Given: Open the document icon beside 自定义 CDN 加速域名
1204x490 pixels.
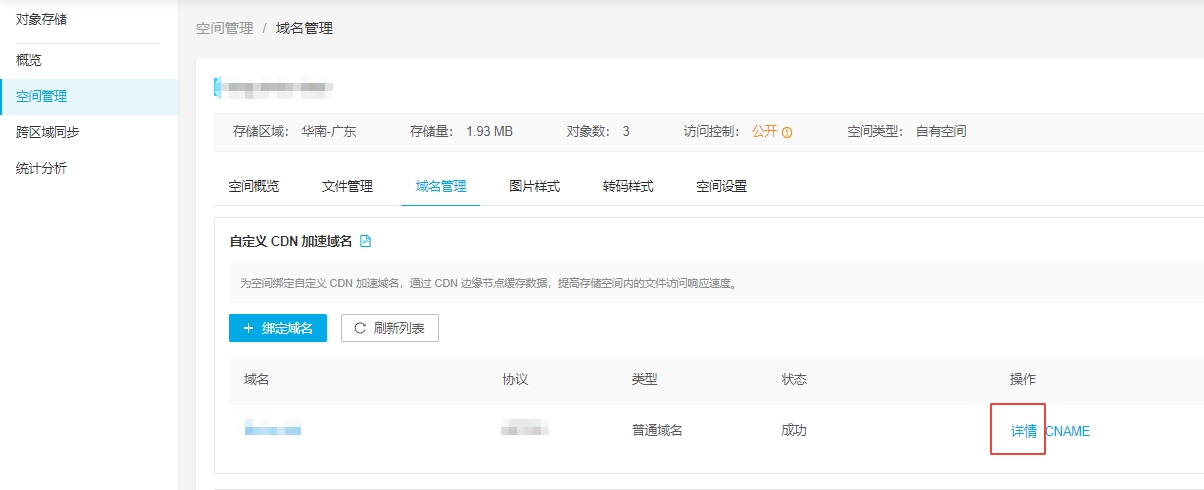Looking at the screenshot, I should pyautogui.click(x=365, y=241).
